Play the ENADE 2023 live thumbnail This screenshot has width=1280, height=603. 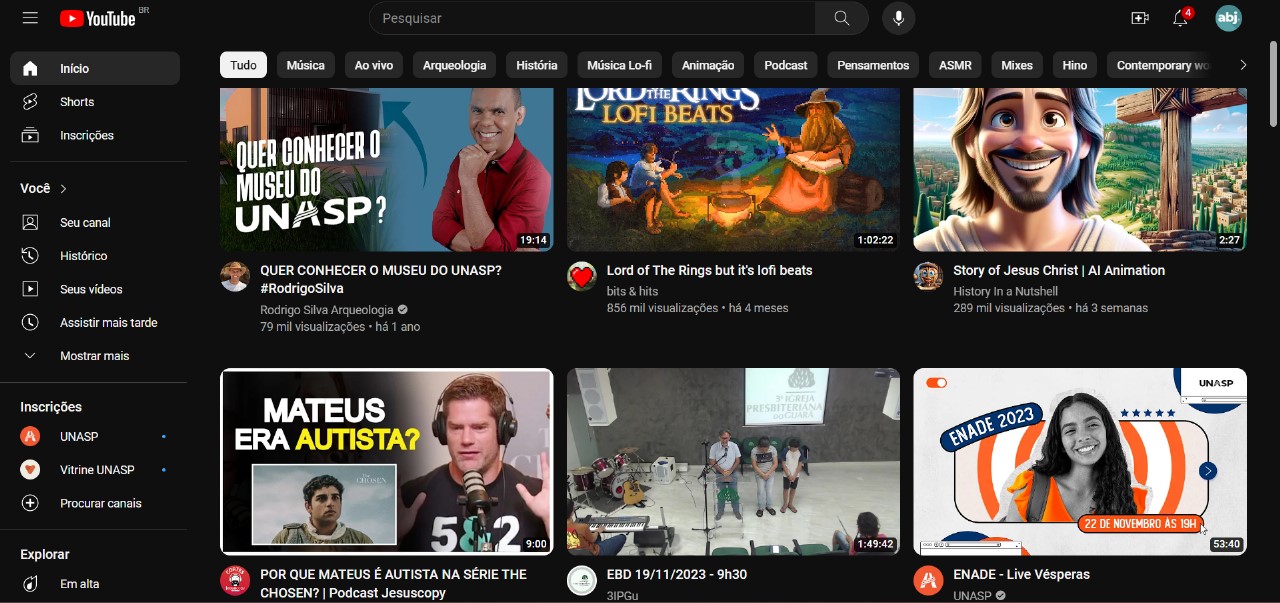click(1080, 461)
